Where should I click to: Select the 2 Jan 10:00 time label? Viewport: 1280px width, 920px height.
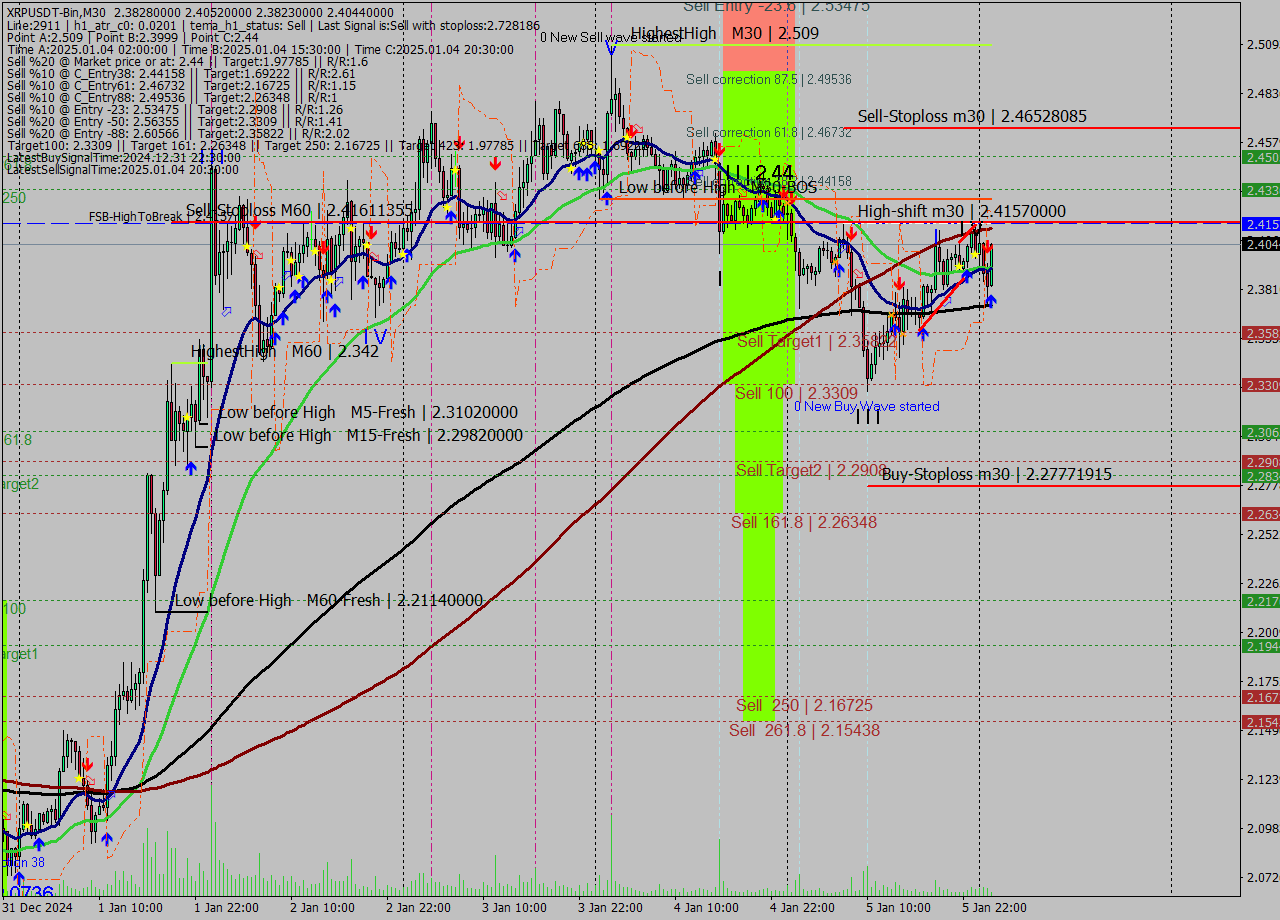point(322,908)
